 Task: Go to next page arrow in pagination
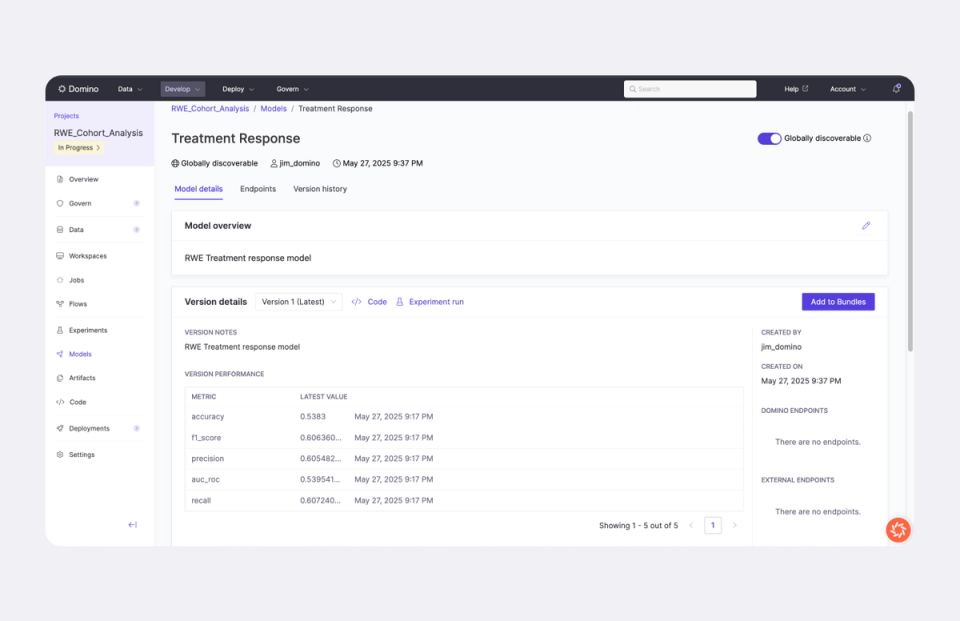[735, 525]
